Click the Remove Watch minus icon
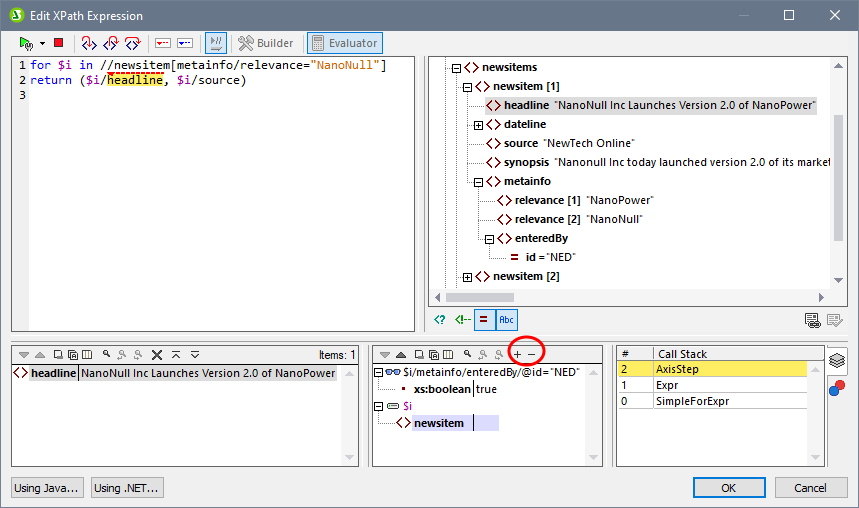The width and height of the screenshot is (859, 508). 532,354
